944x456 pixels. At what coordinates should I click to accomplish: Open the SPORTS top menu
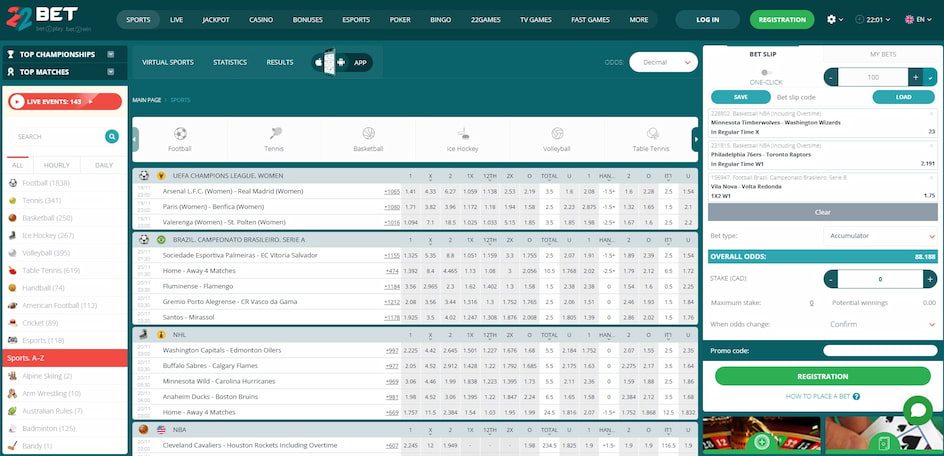point(138,19)
